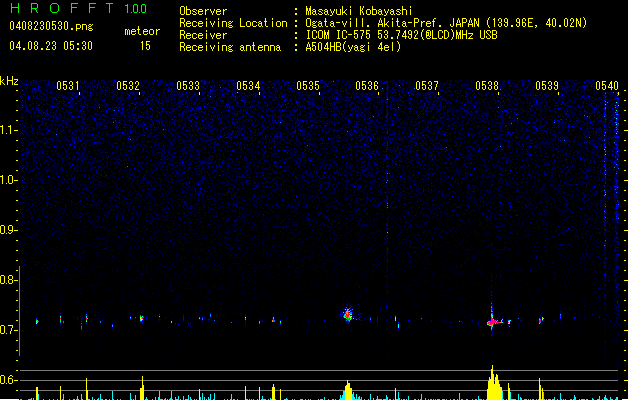Image resolution: width=629 pixels, height=400 pixels.
Task: Click the 0535 time marker
Action: click(x=308, y=86)
